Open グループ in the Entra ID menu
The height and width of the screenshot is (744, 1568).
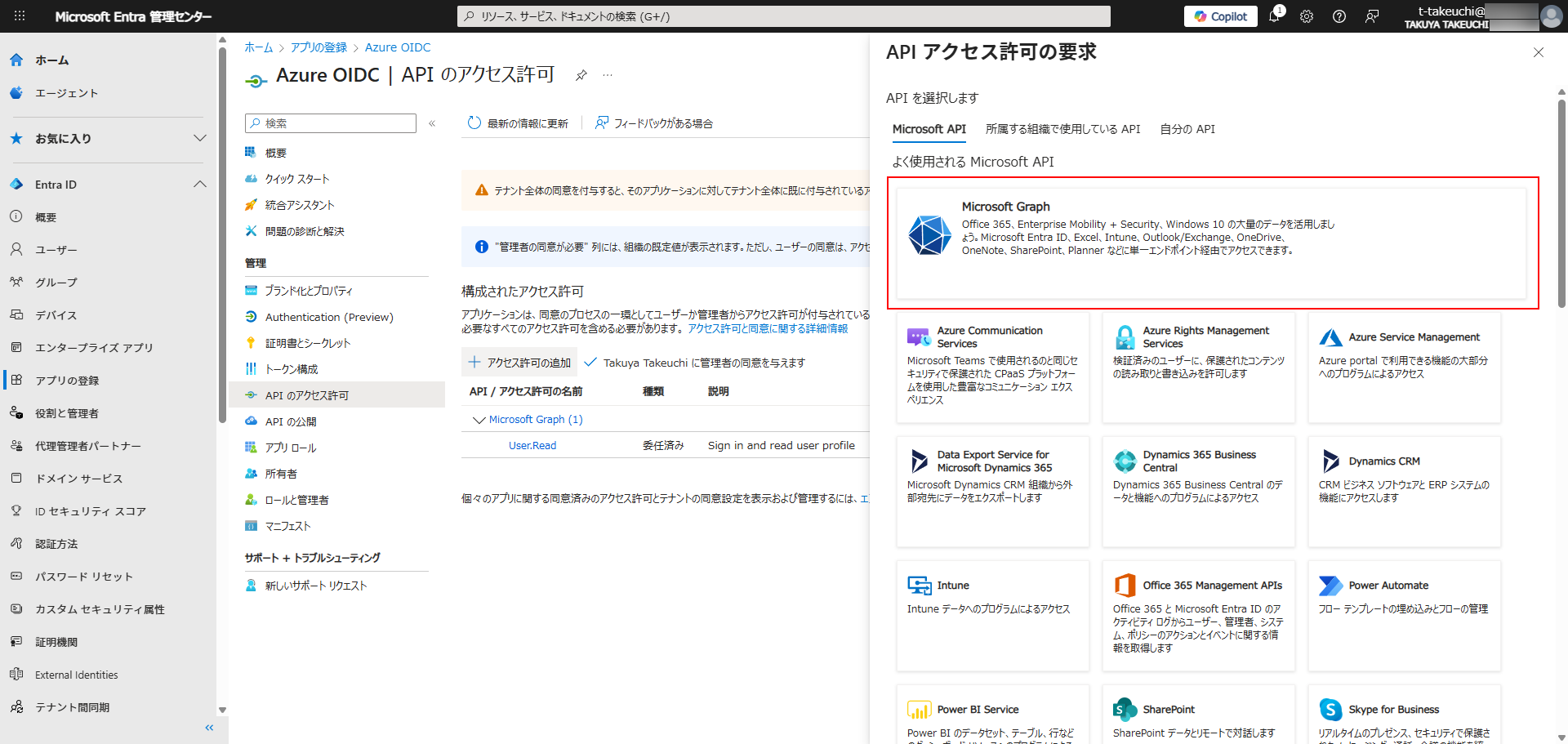click(56, 283)
